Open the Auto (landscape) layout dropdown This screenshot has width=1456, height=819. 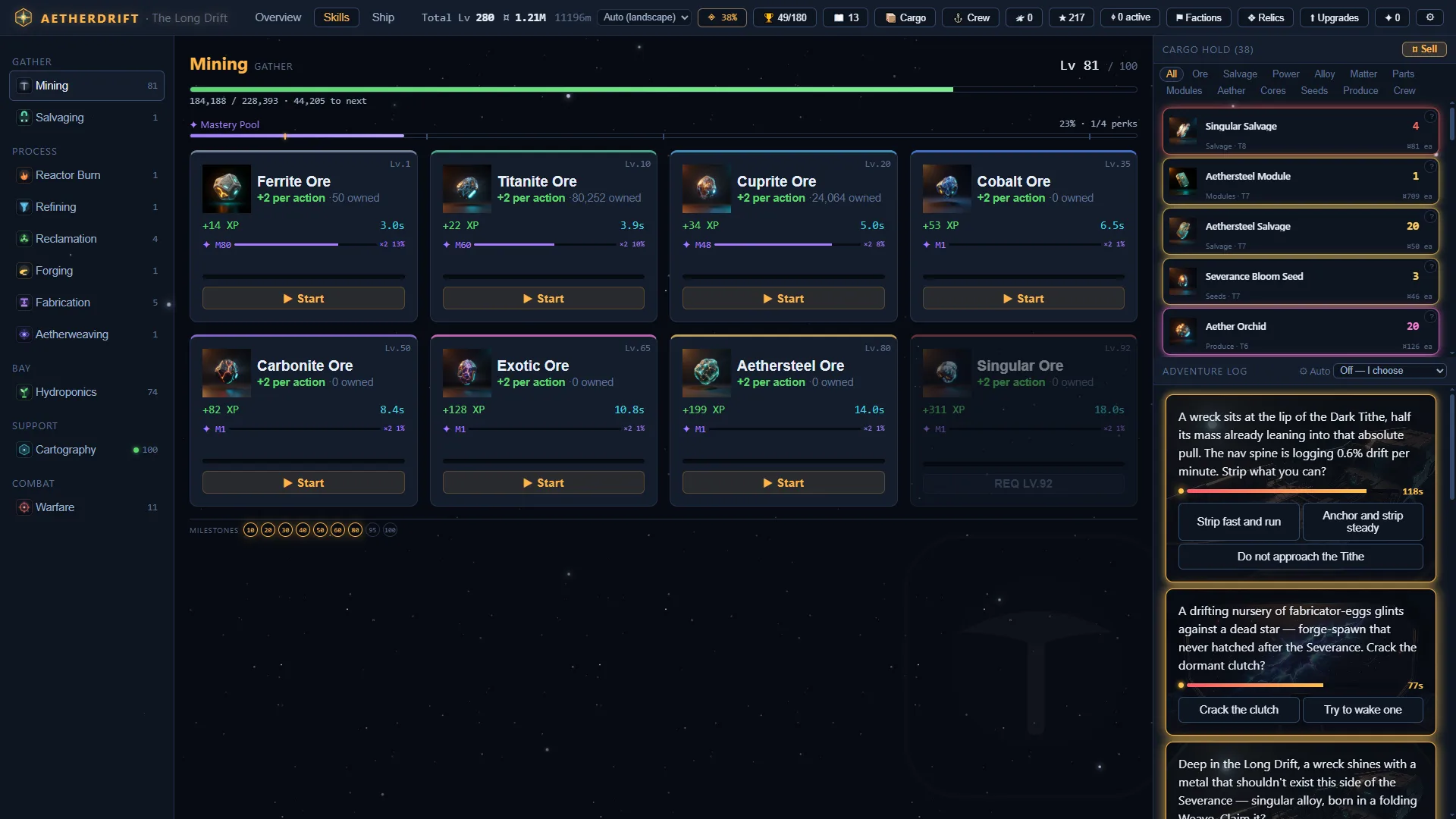click(644, 17)
